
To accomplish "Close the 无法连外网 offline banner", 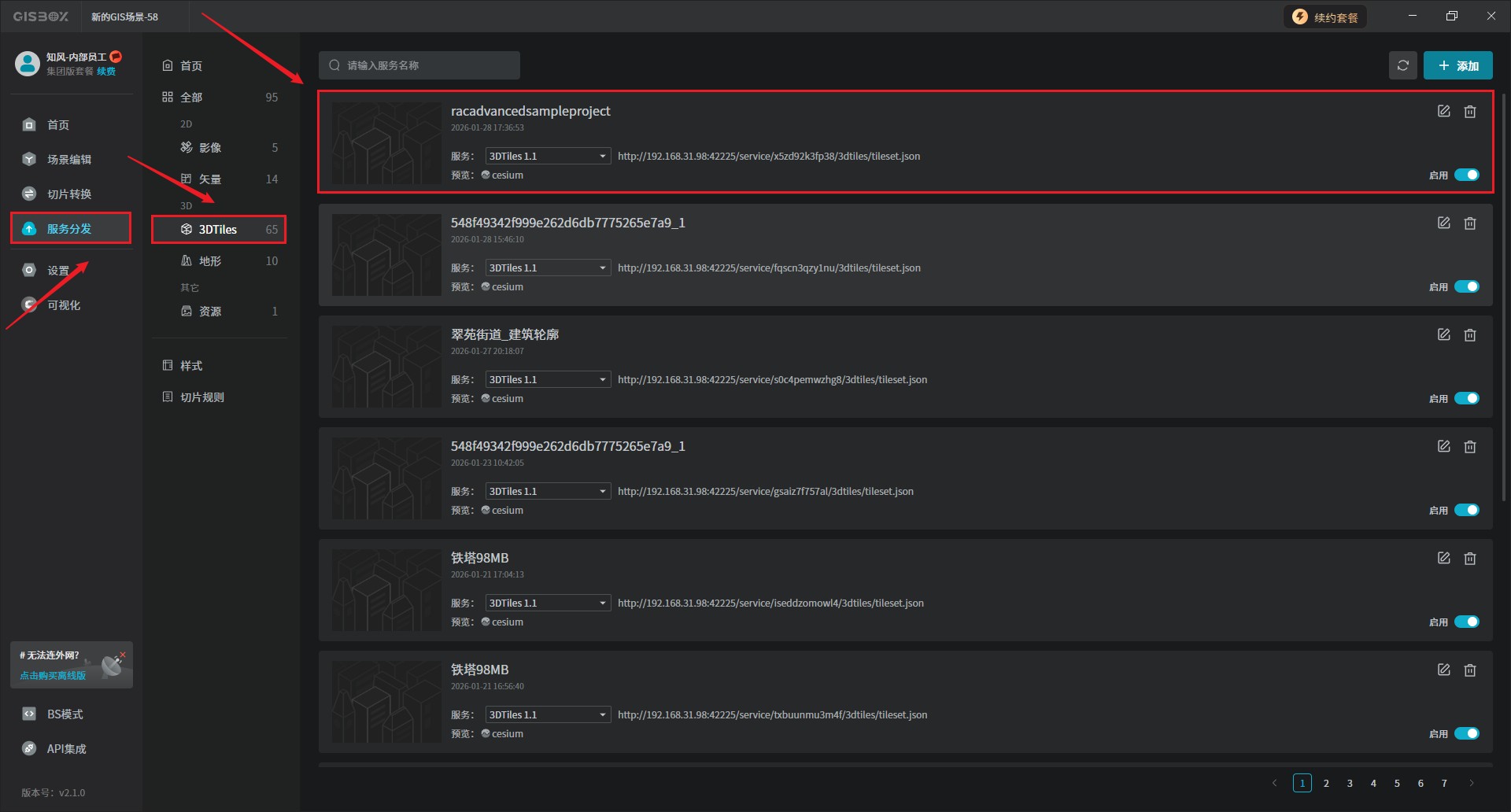I will pos(123,655).
